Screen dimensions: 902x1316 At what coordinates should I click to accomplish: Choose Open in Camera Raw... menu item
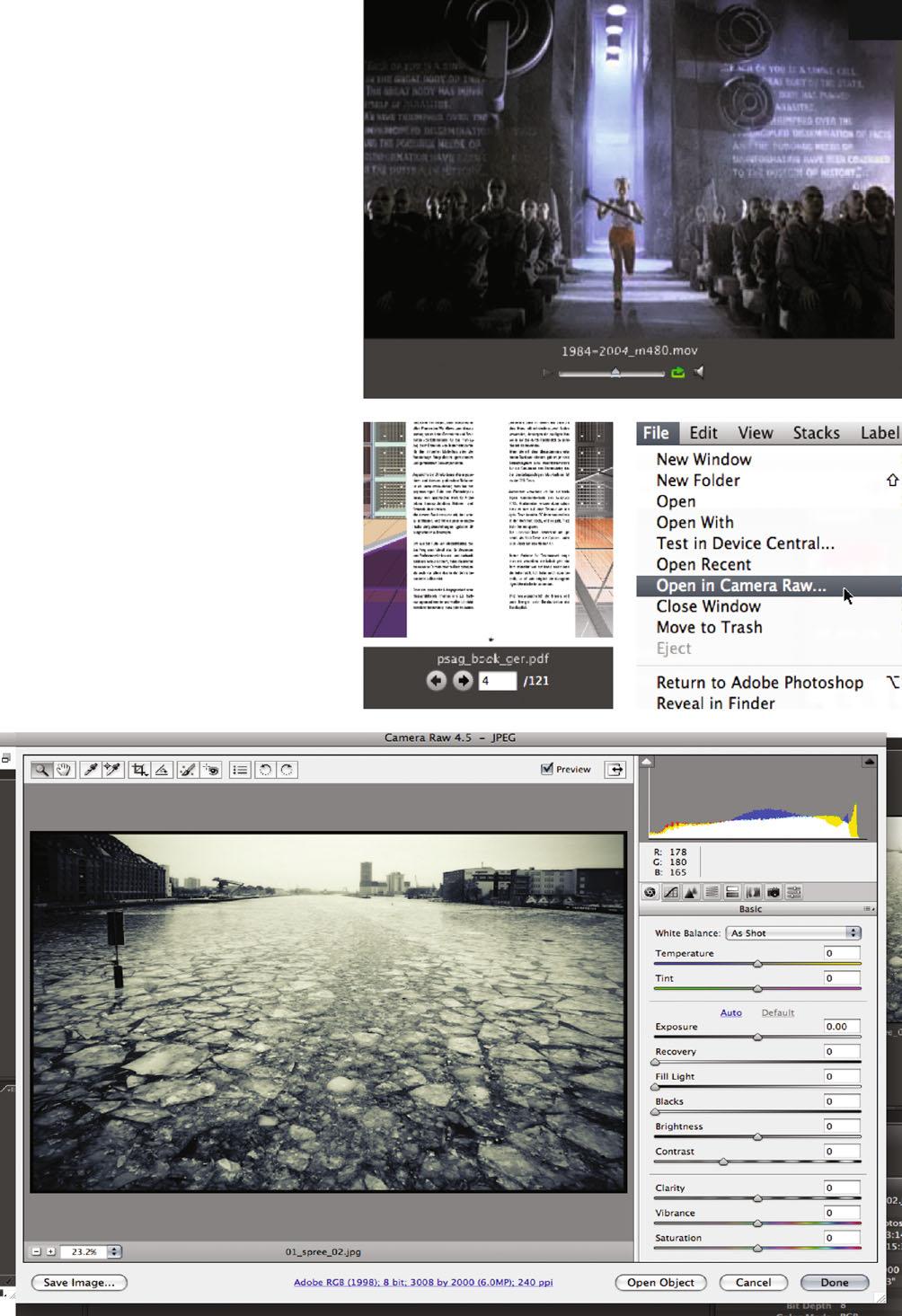tap(769, 586)
